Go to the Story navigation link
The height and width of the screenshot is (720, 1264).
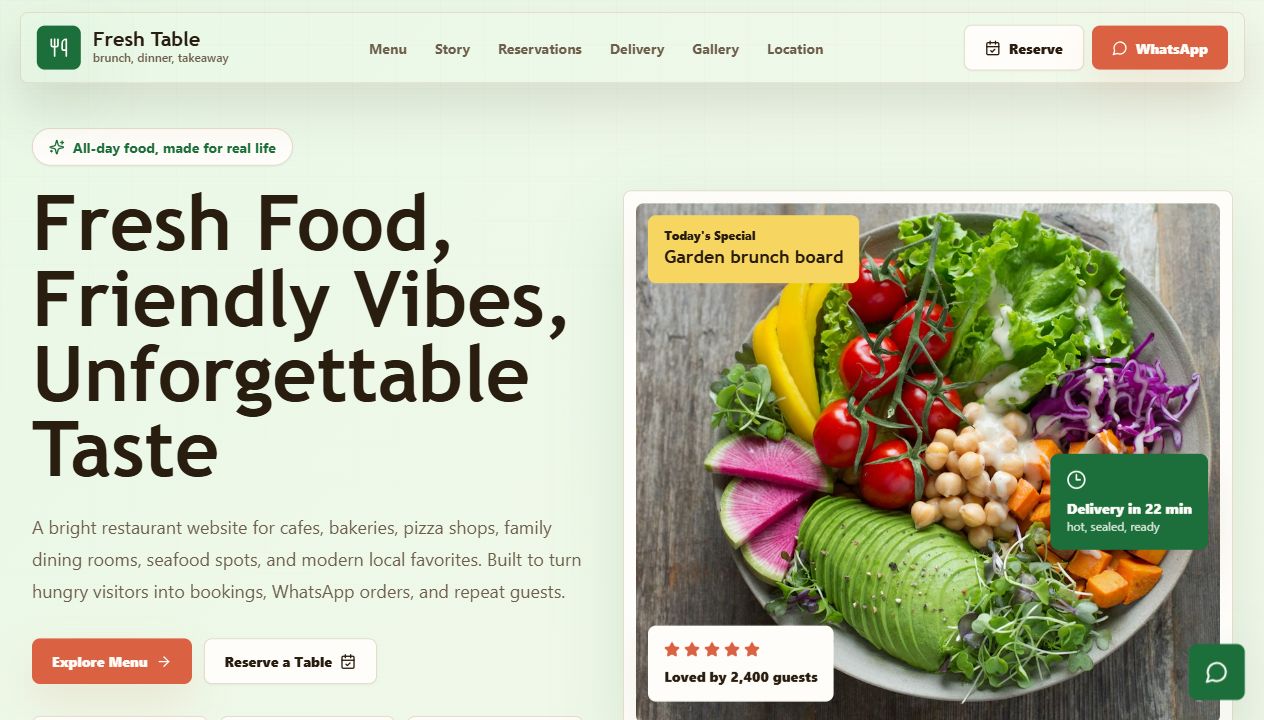point(452,49)
